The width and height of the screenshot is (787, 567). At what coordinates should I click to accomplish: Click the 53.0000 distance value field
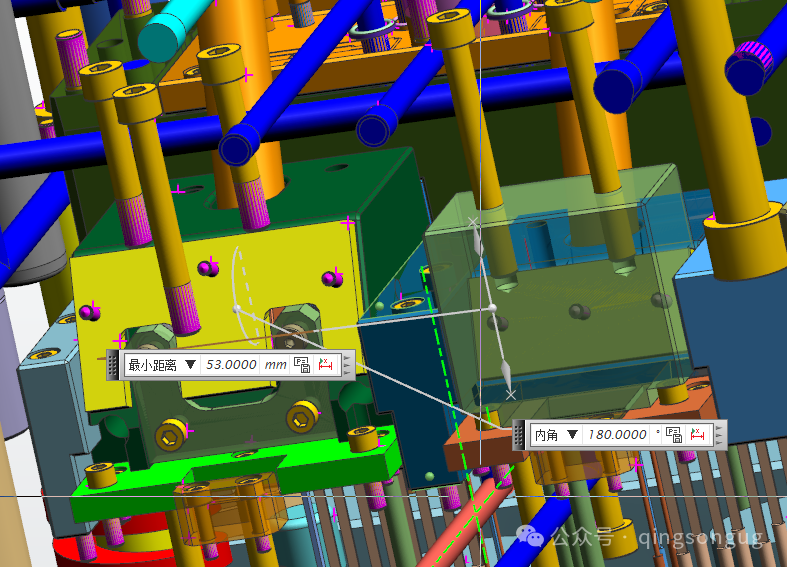tap(231, 365)
